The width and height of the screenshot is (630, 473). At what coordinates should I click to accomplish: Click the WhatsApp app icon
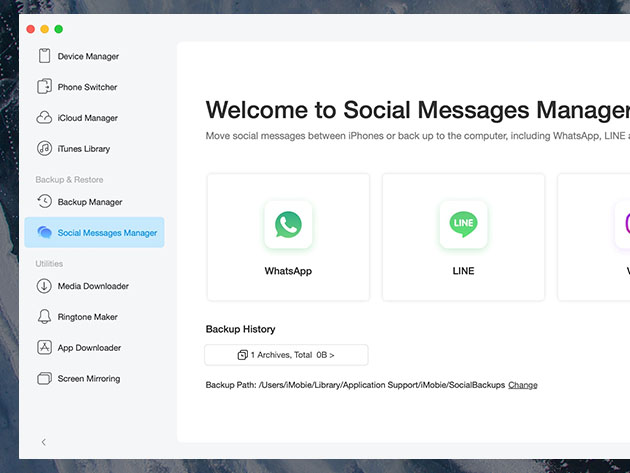coord(288,225)
